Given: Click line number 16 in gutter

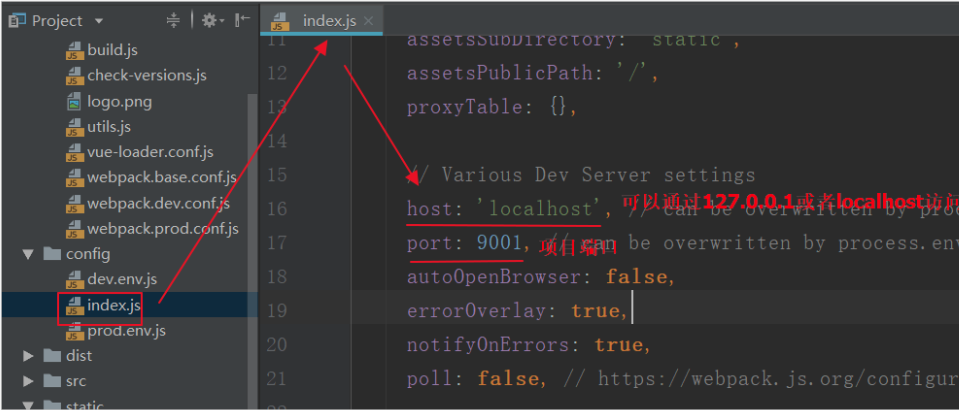Looking at the screenshot, I should click(x=277, y=209).
